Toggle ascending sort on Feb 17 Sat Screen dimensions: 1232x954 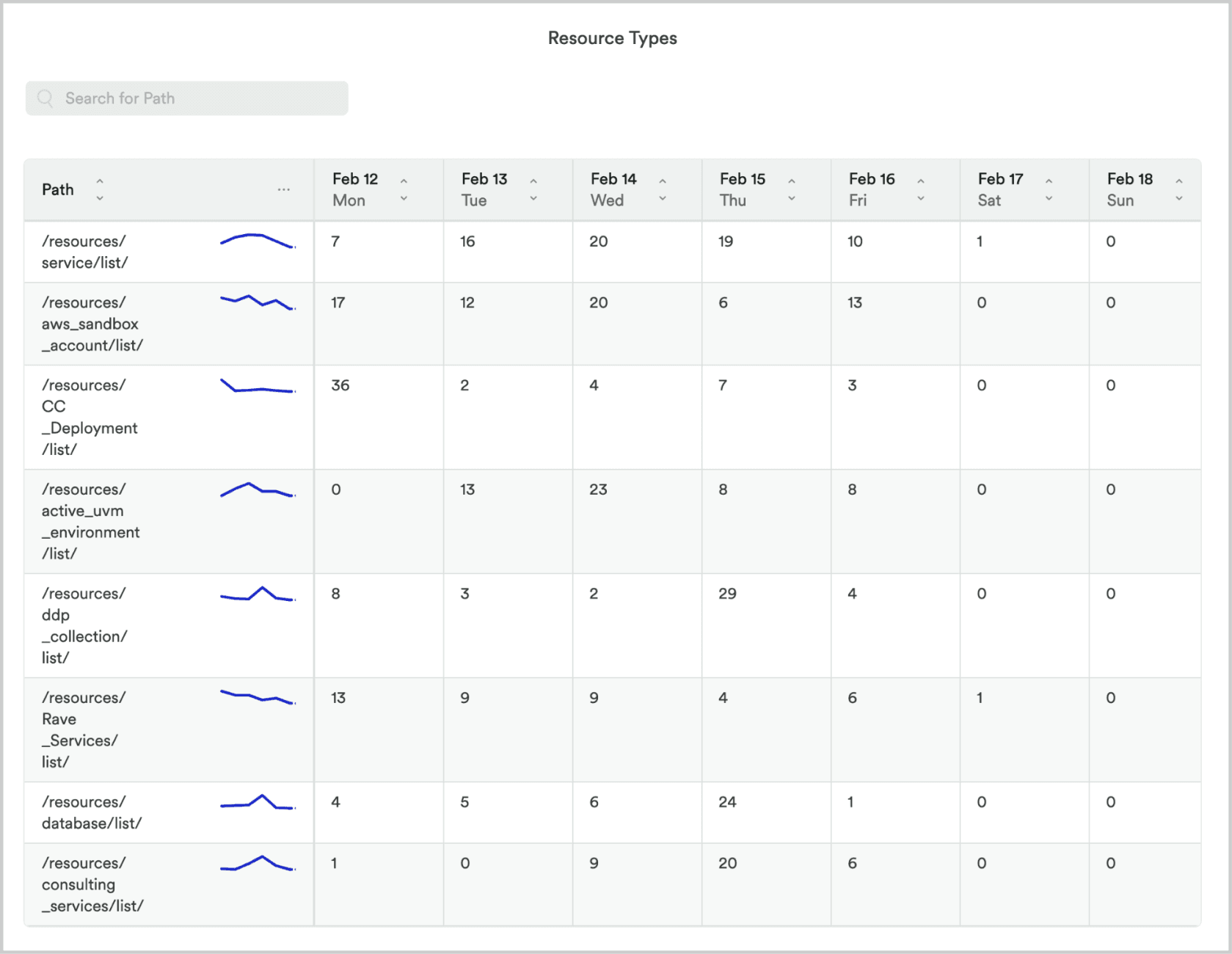click(x=1049, y=180)
